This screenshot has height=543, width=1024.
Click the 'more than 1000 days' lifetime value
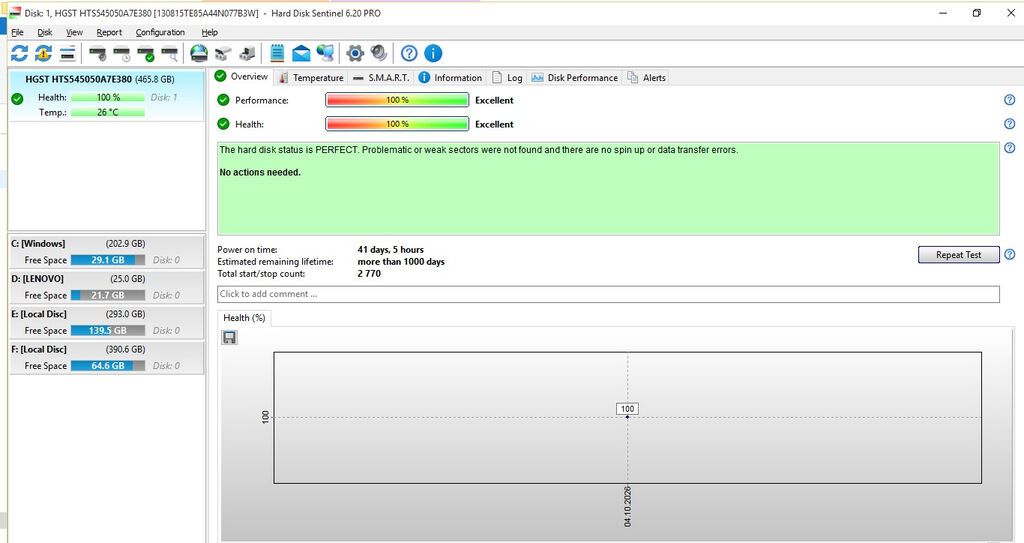tap(401, 261)
